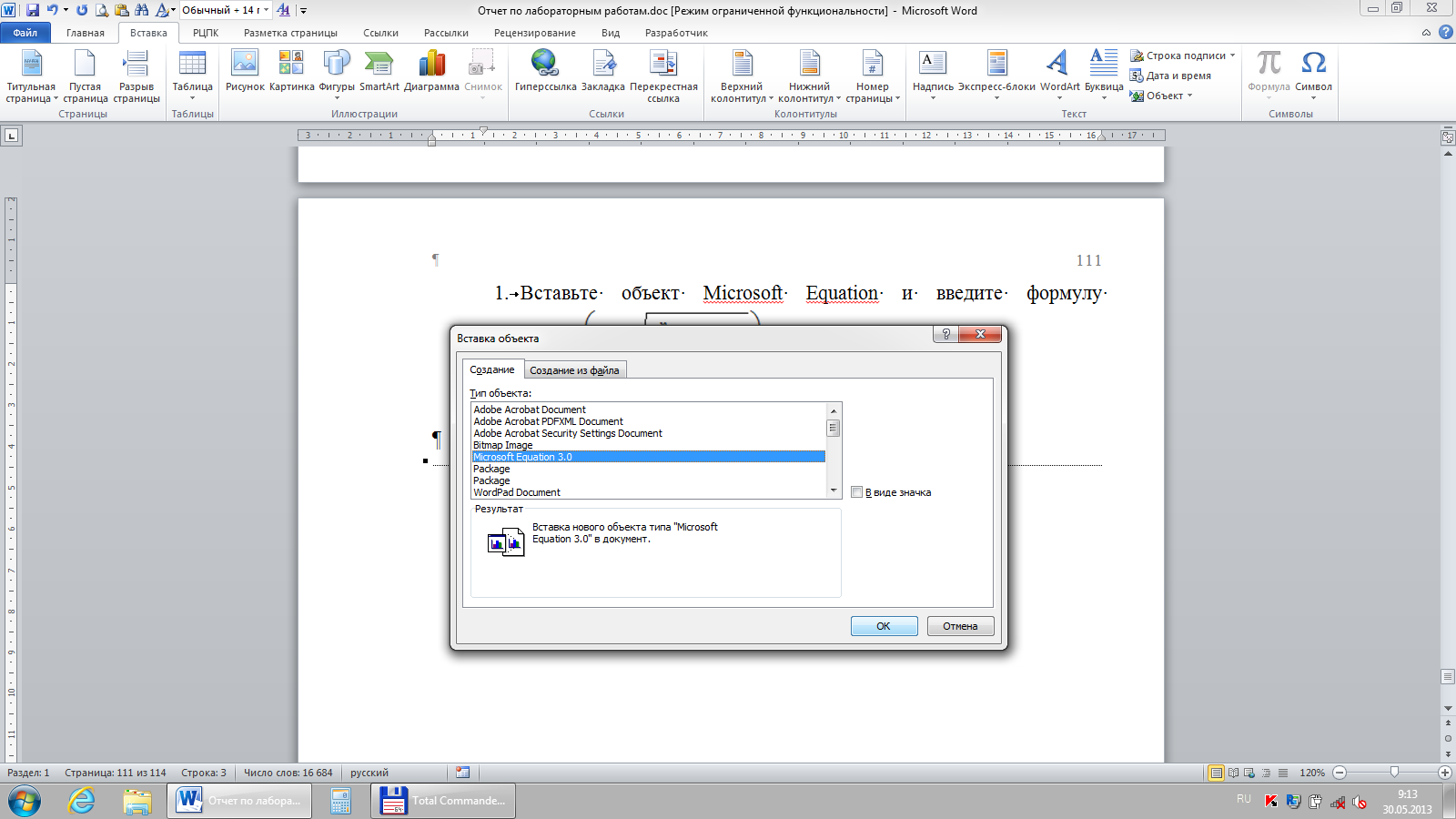
Task: Insert a blank page (Пустая страница)
Action: click(x=85, y=76)
